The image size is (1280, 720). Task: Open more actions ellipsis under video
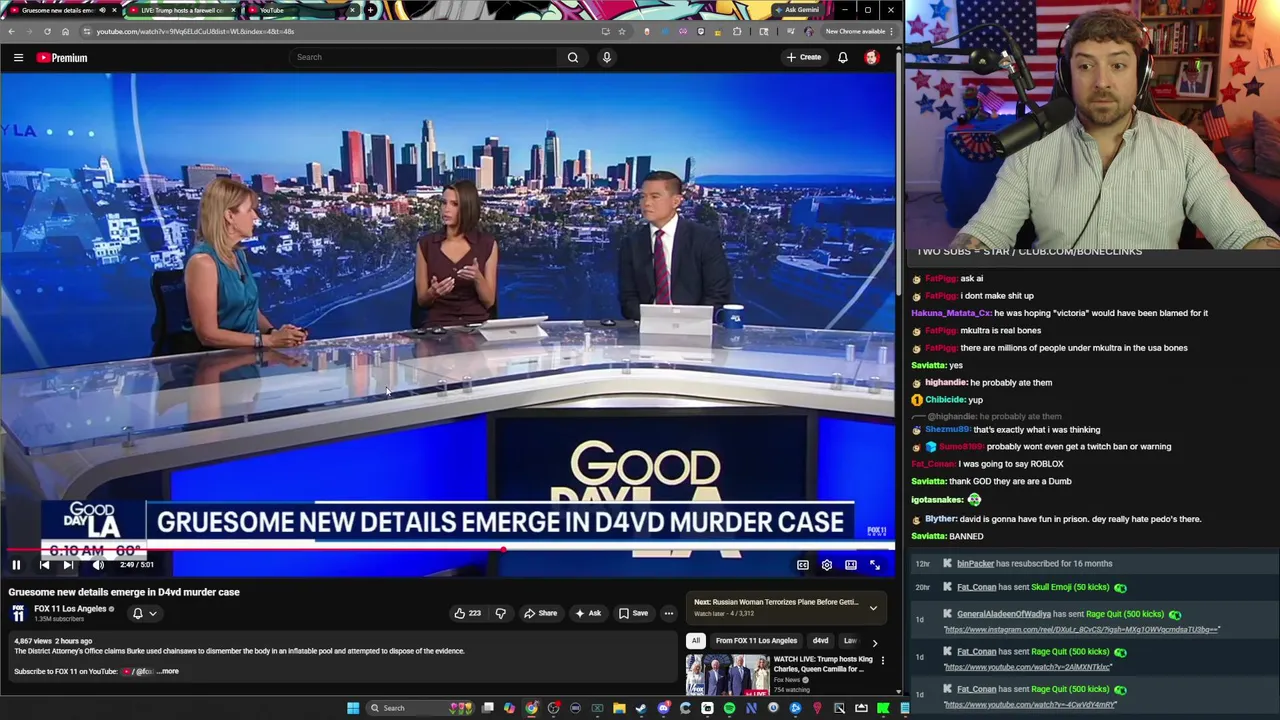pyautogui.click(x=669, y=613)
